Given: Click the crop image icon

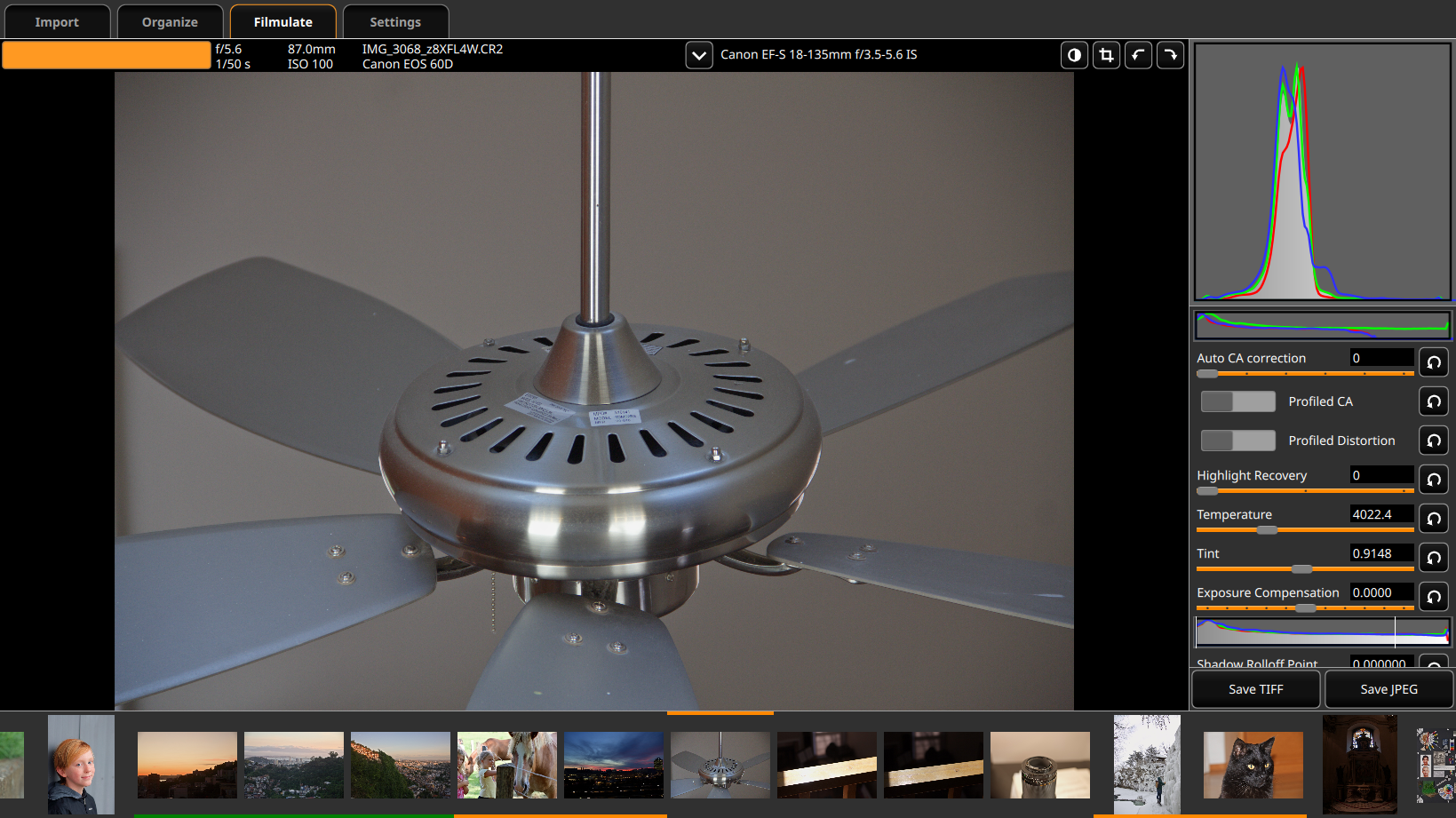Looking at the screenshot, I should pyautogui.click(x=1106, y=55).
